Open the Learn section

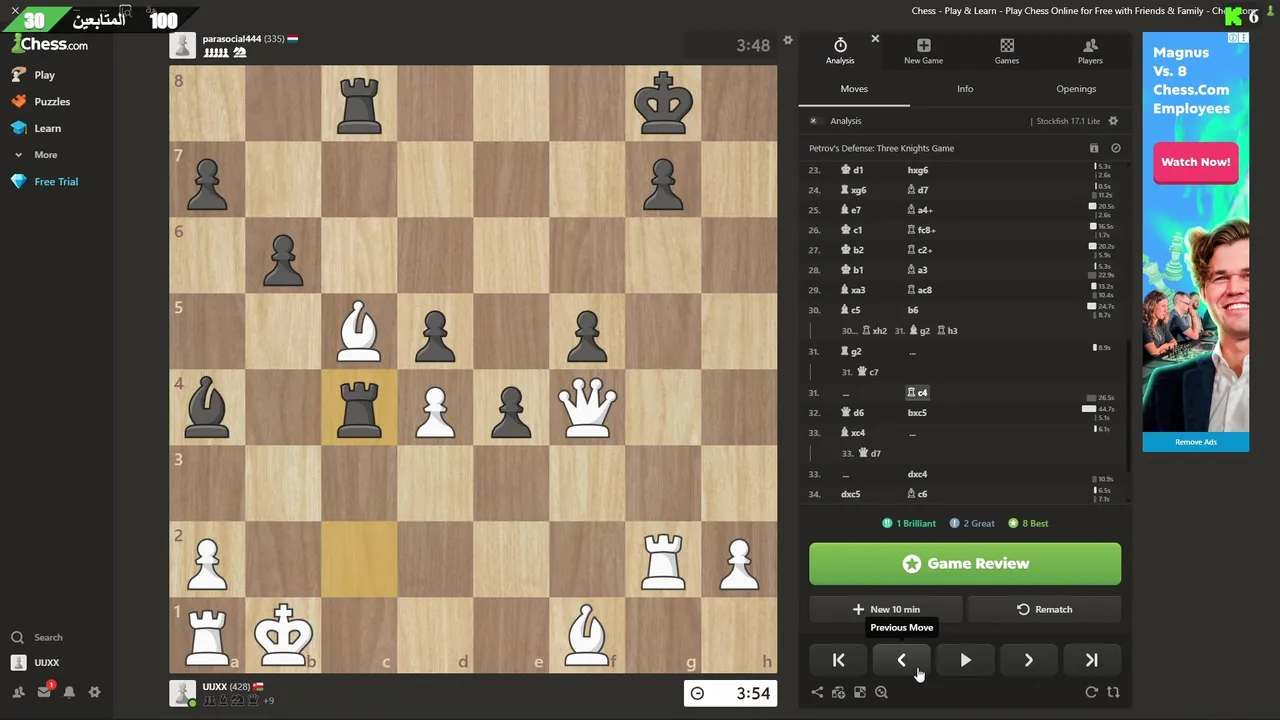point(36,128)
